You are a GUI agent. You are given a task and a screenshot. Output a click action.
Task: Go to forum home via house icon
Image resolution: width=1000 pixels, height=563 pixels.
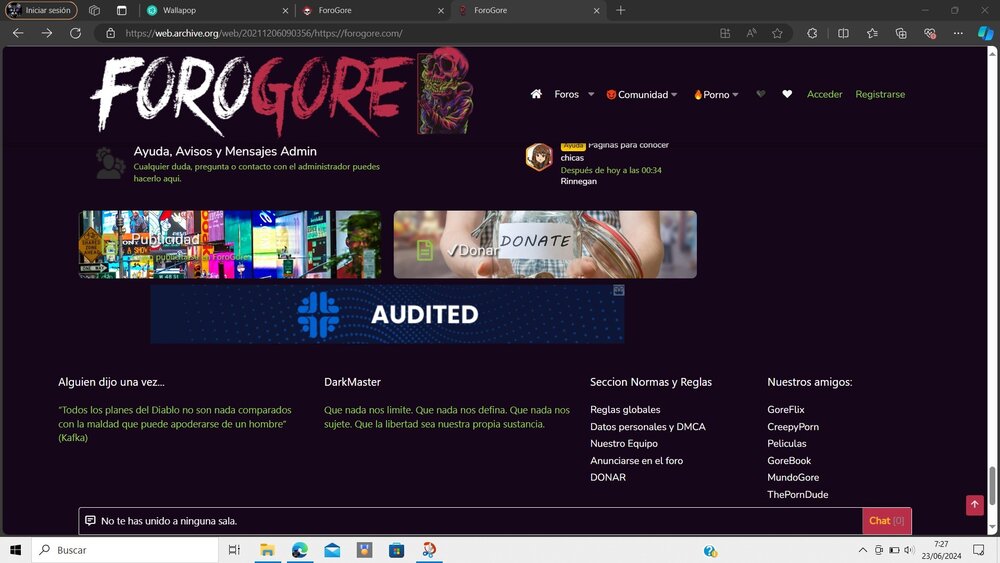[536, 94]
